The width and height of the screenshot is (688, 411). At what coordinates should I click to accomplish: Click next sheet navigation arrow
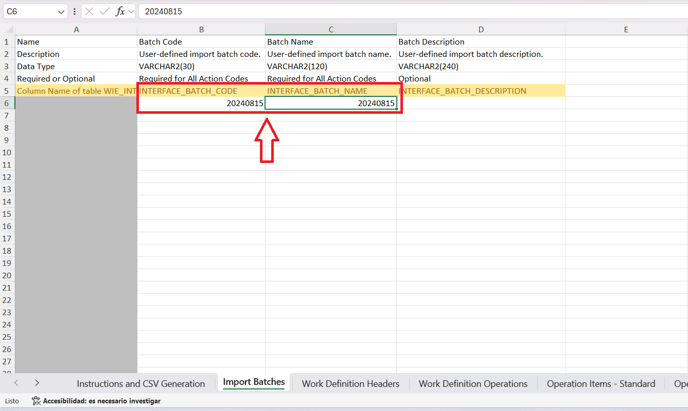coord(37,383)
